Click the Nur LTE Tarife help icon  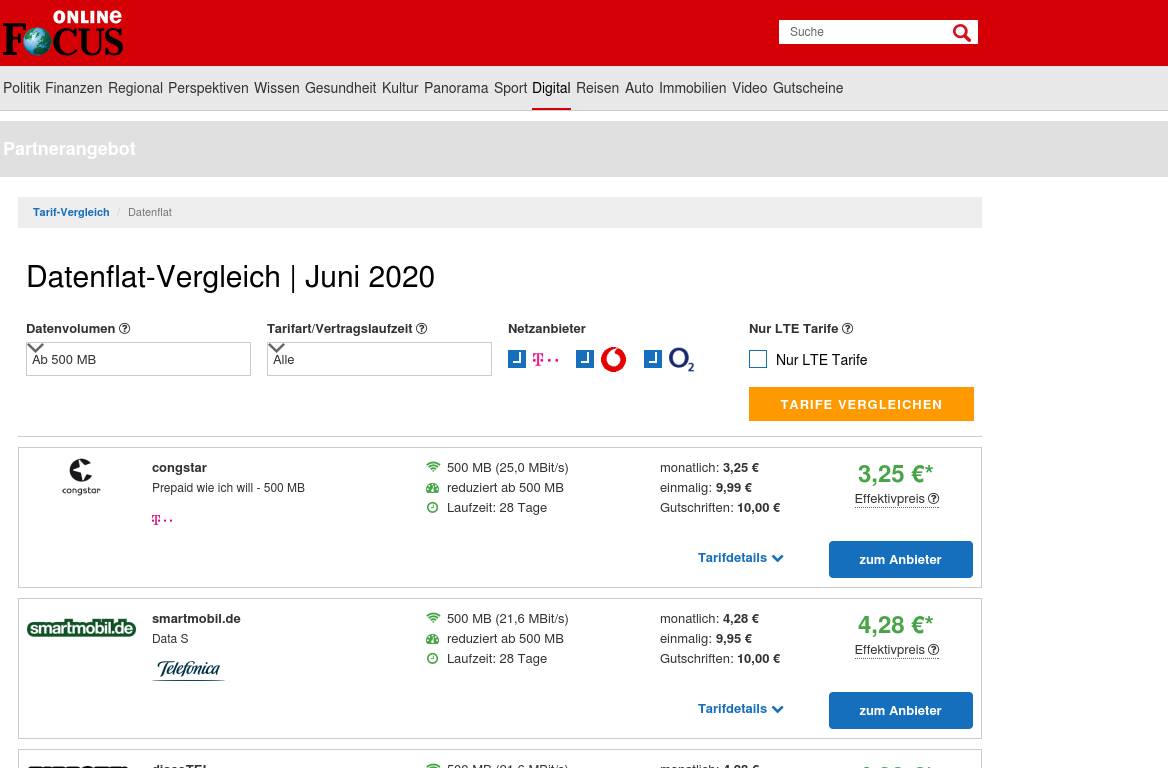847,329
